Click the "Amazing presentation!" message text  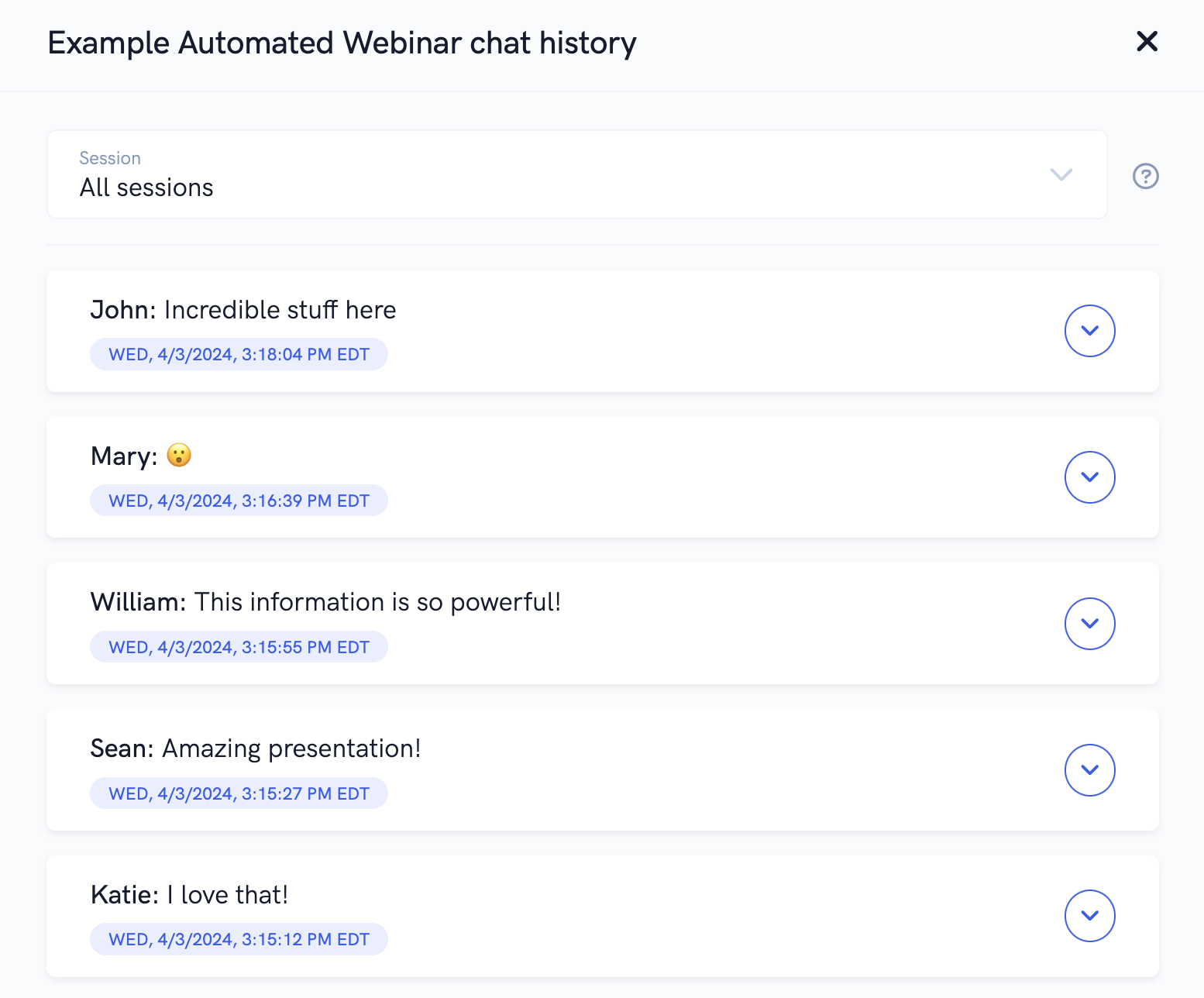pyautogui.click(x=291, y=748)
